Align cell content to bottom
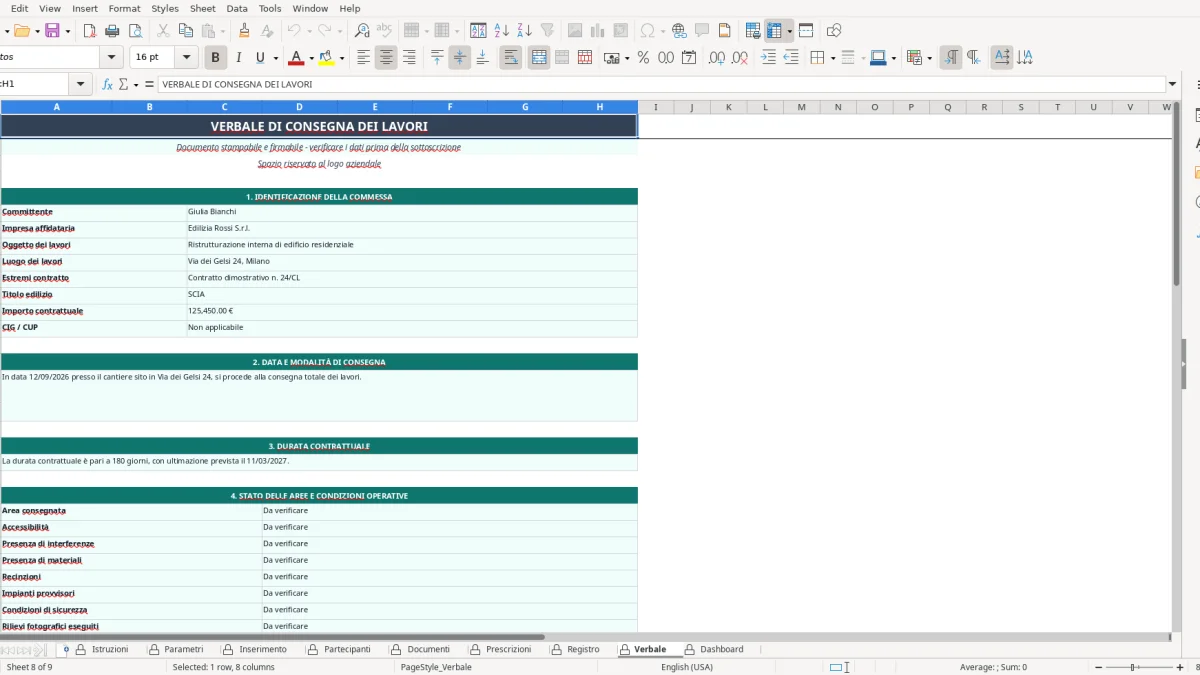 [482, 58]
